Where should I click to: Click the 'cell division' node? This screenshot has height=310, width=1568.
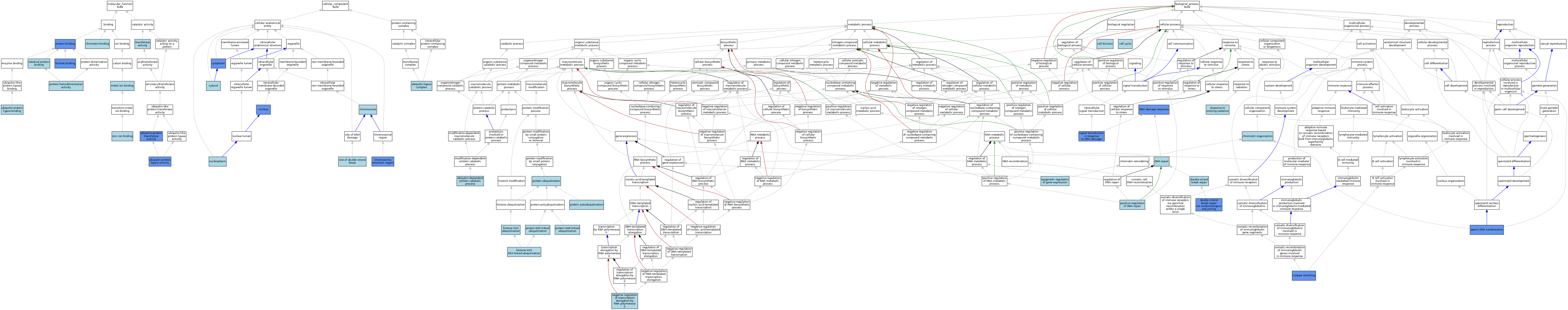click(x=1105, y=44)
